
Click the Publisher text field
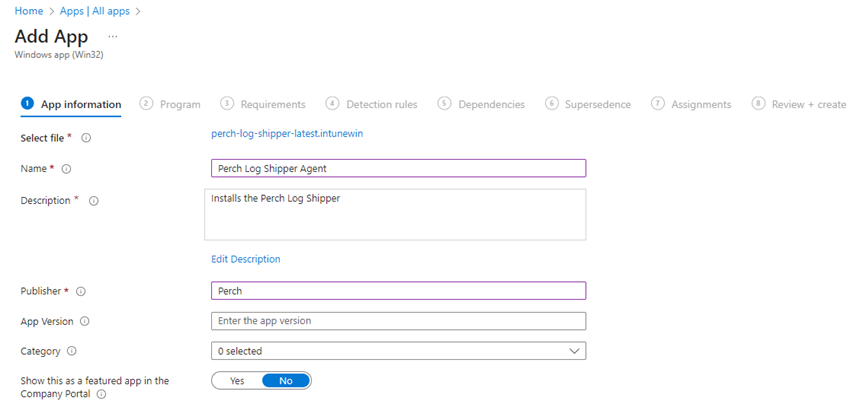coord(398,291)
